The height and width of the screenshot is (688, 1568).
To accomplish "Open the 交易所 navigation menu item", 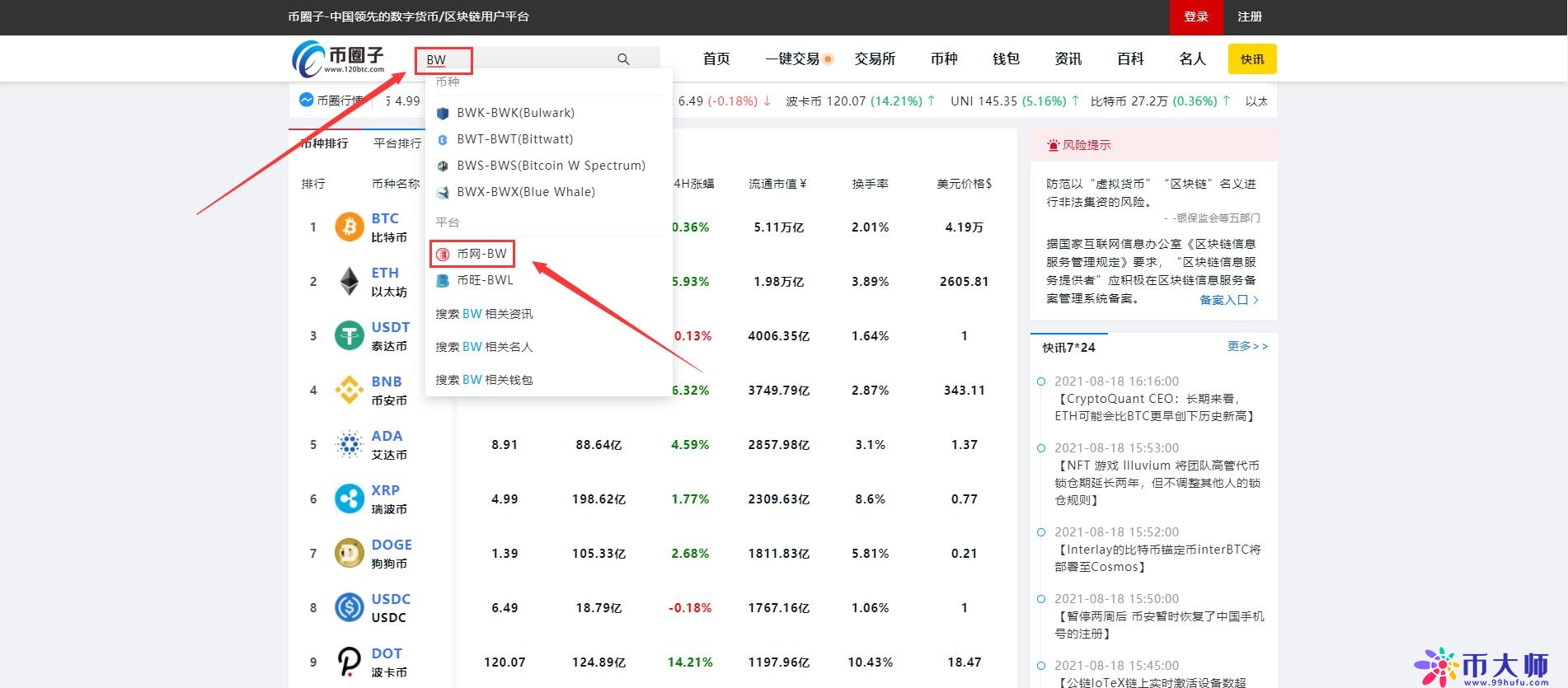I will (x=875, y=59).
